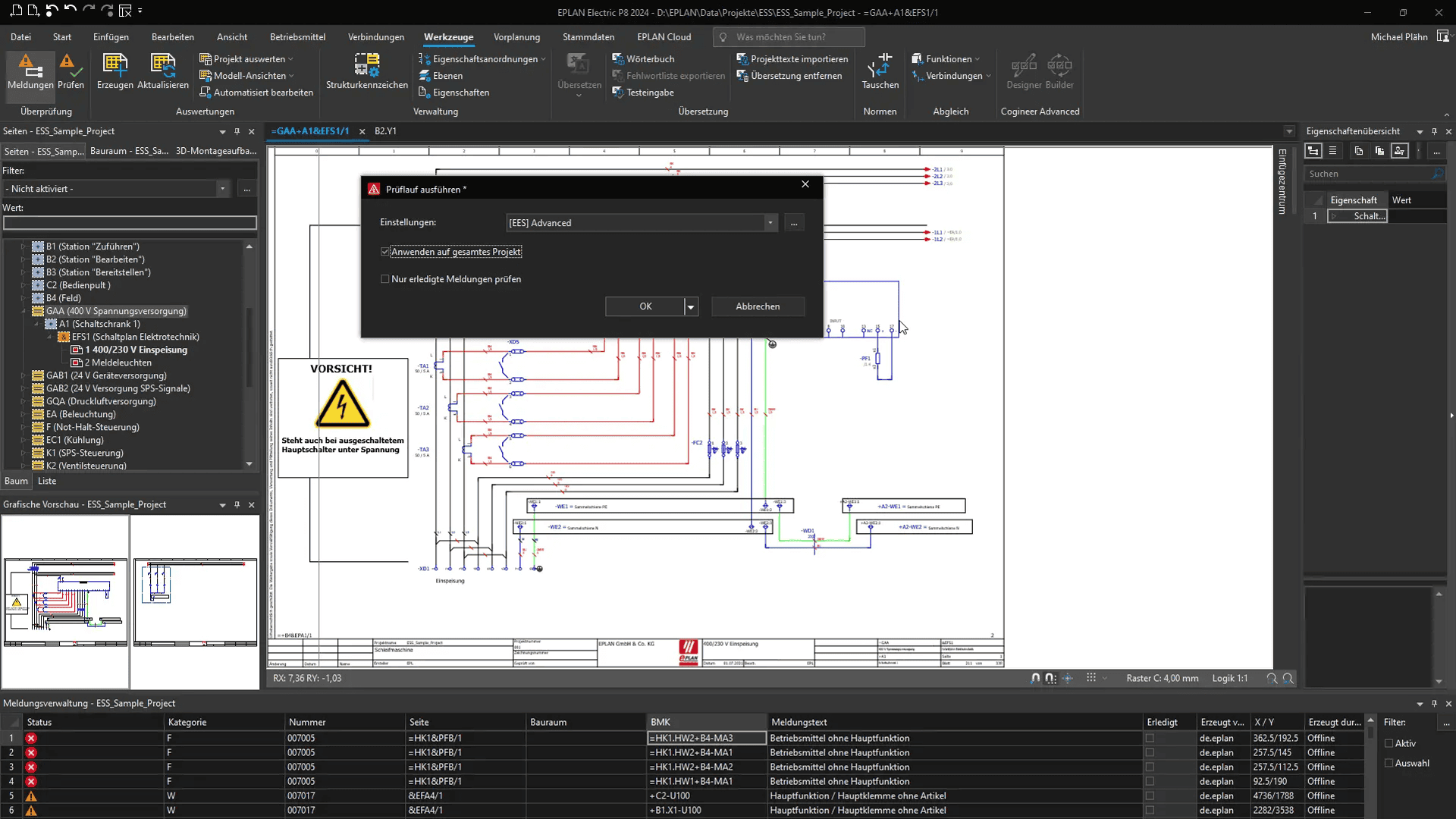This screenshot has height=819, width=1456.
Task: Expand the GAB1 24 V Geräteversorgung node
Action: pyautogui.click(x=24, y=376)
